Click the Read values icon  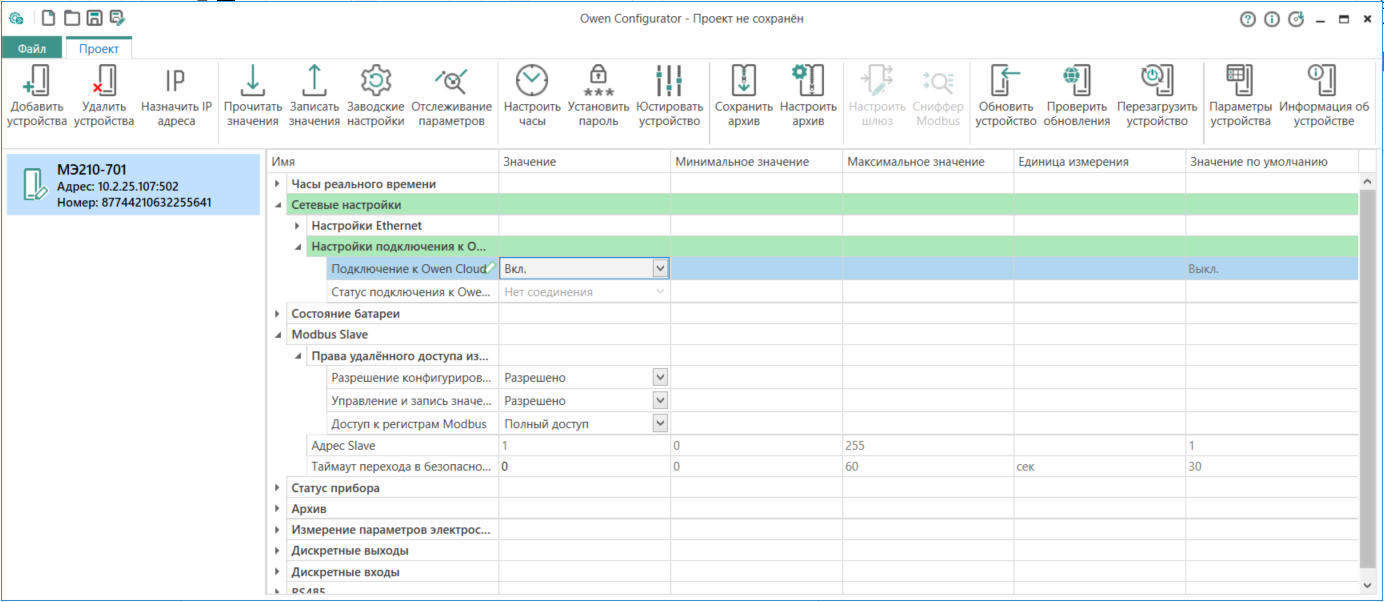click(251, 81)
